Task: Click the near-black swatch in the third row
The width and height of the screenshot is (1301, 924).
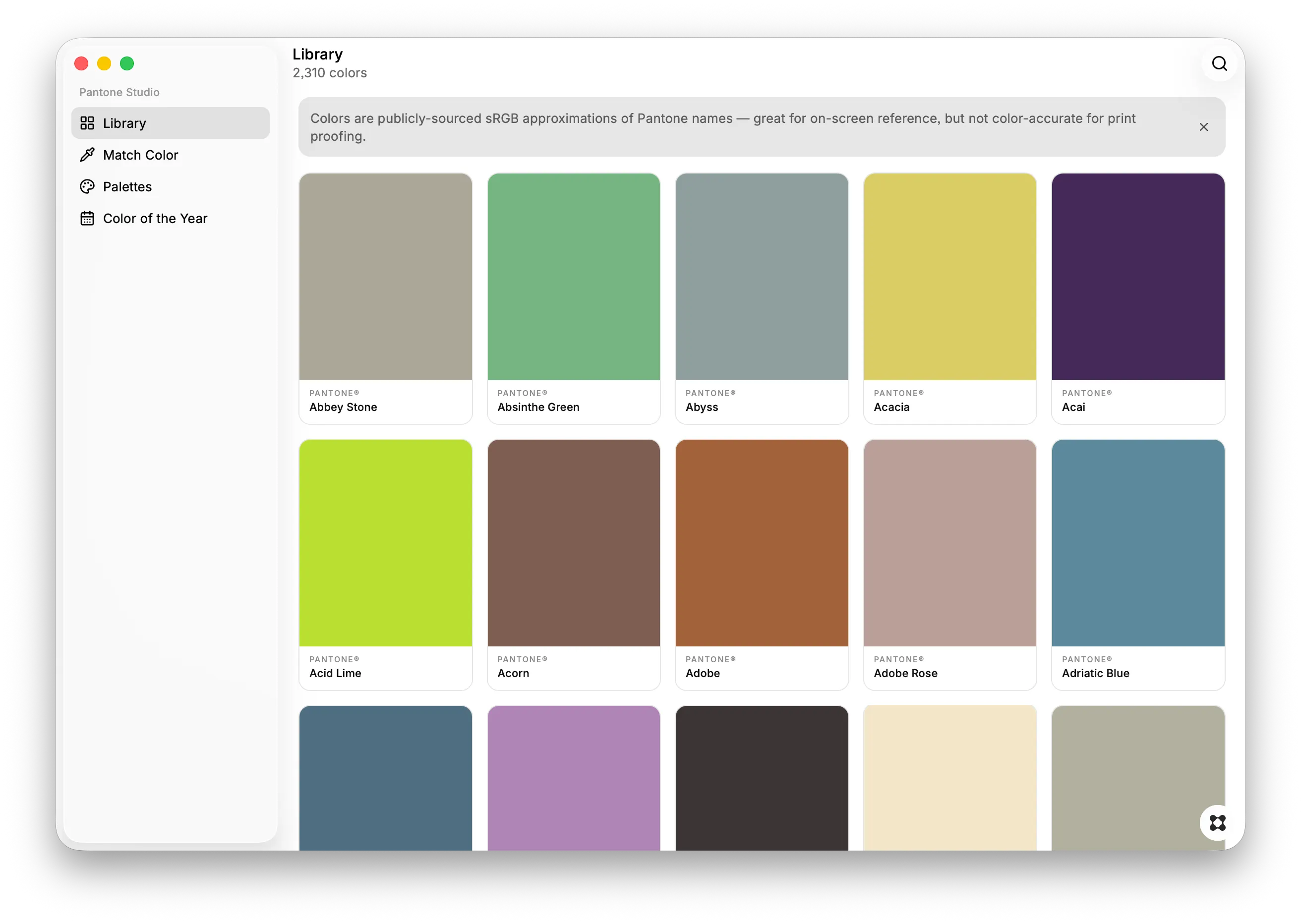Action: (x=762, y=778)
